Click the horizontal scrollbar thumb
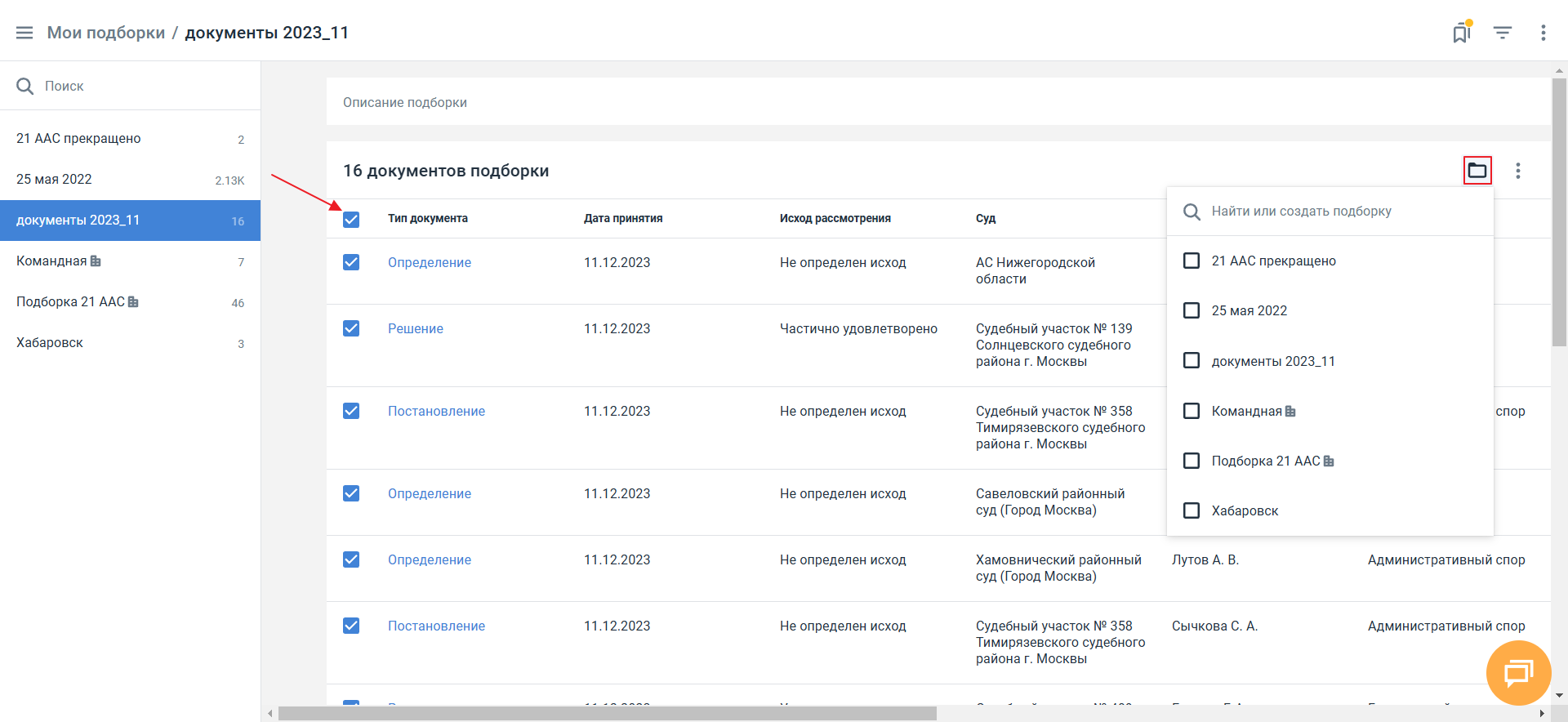 coord(607,714)
